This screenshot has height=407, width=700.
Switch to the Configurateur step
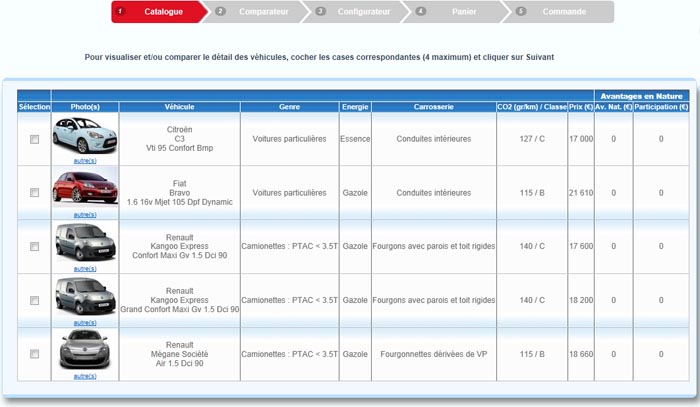[355, 12]
